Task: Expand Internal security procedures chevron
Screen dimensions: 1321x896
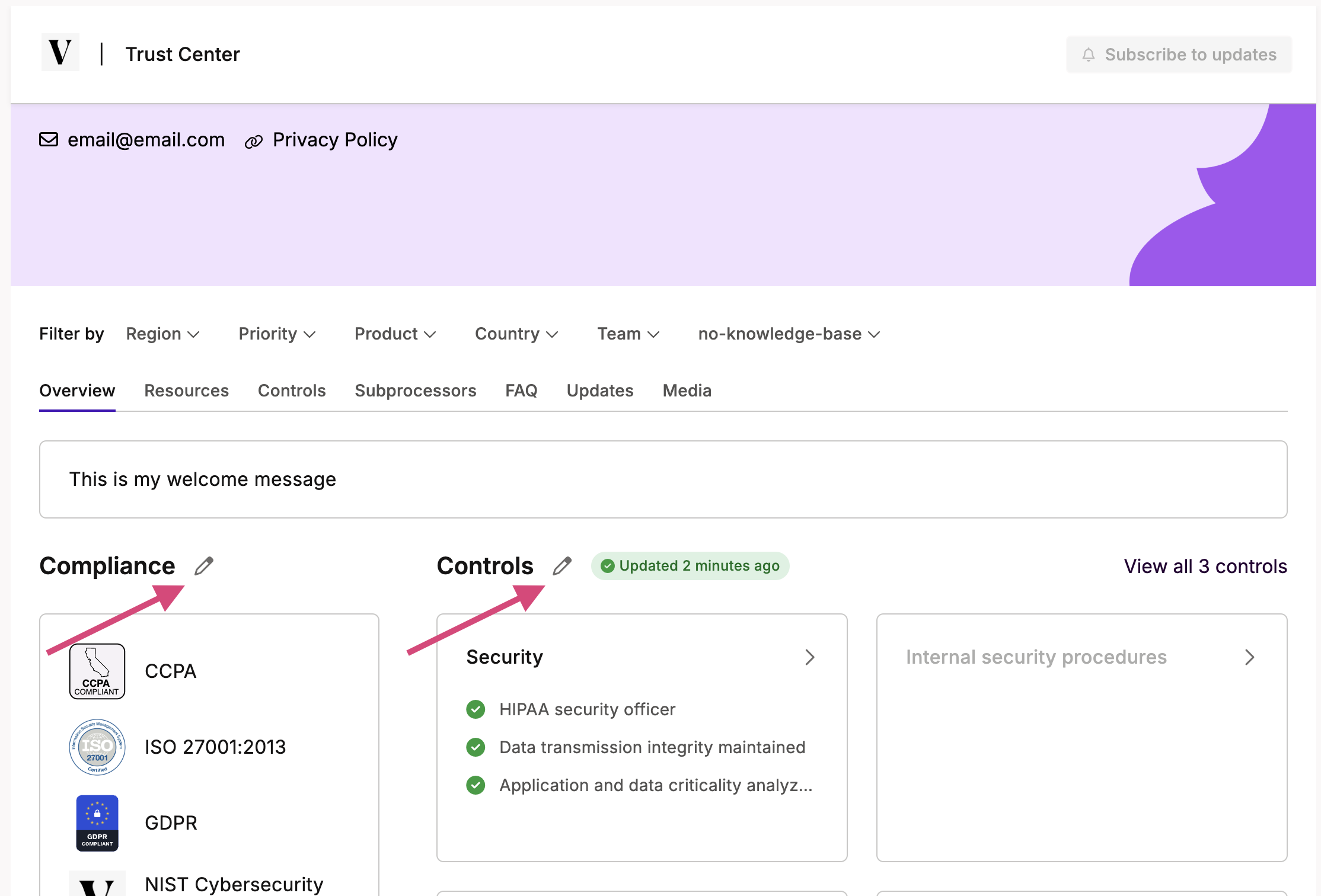Action: (1250, 657)
